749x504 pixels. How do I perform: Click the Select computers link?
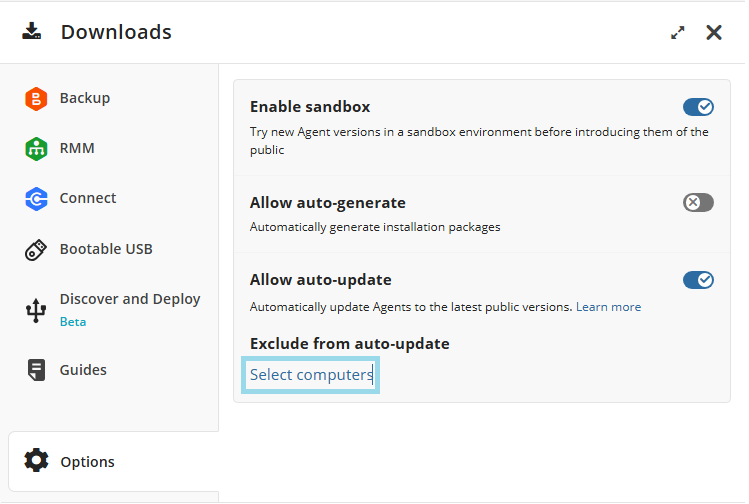tap(311, 375)
